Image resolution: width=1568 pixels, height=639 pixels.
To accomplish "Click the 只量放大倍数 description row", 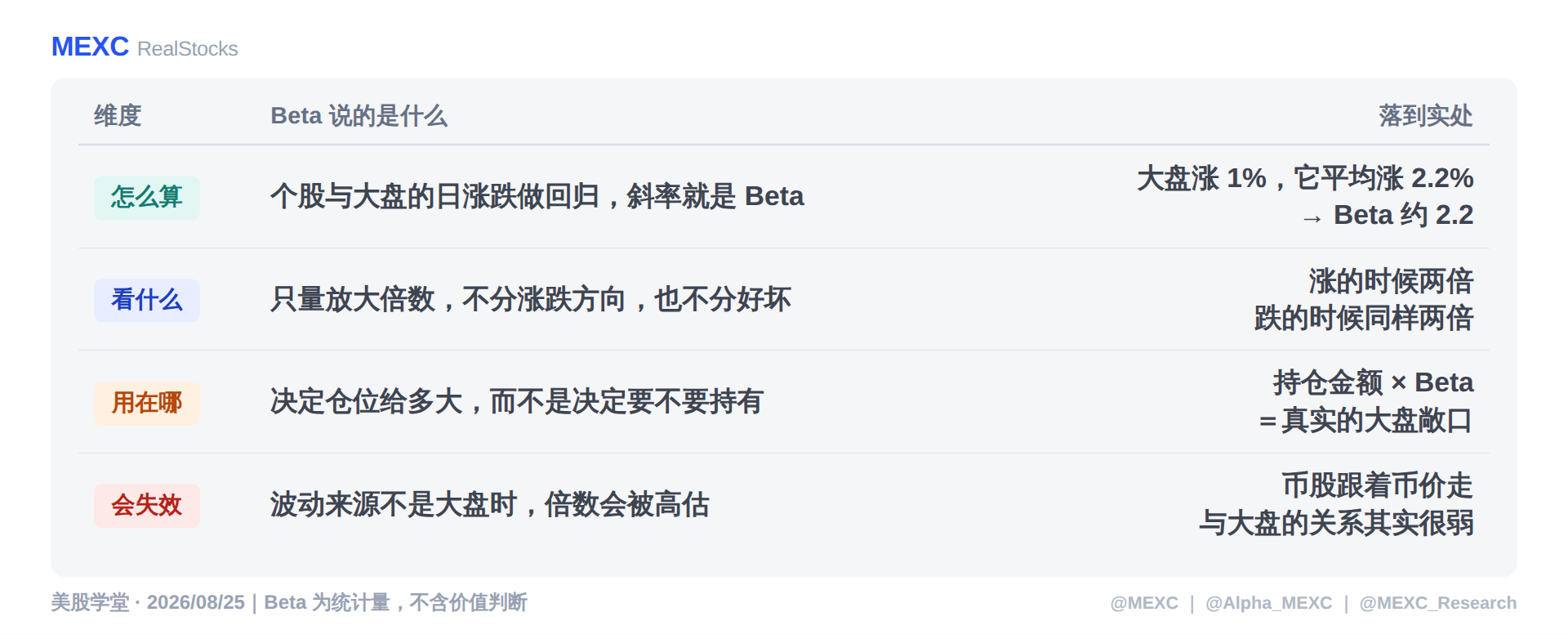I will (x=531, y=299).
